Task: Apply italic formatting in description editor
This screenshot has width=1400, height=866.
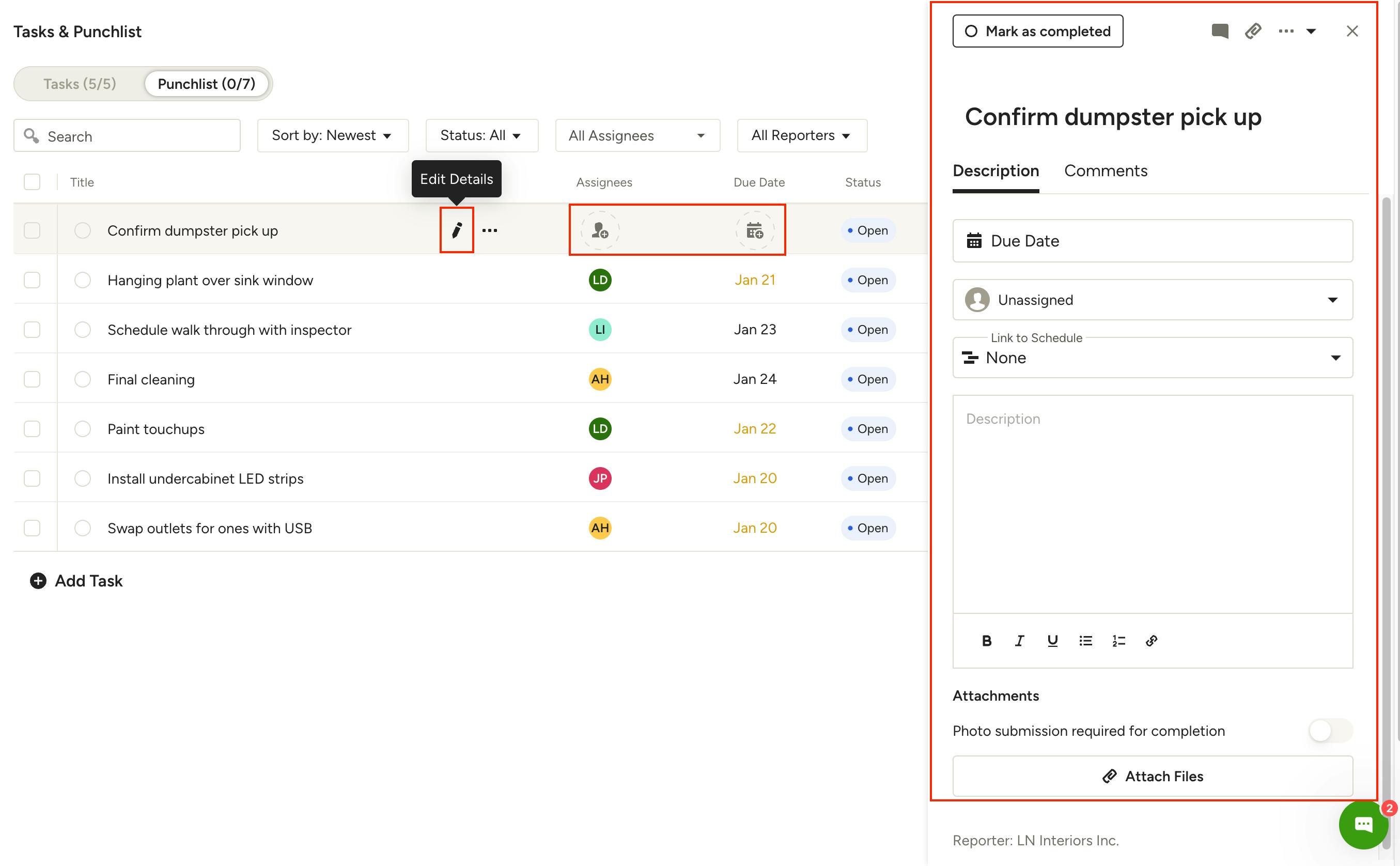Action: 1019,641
